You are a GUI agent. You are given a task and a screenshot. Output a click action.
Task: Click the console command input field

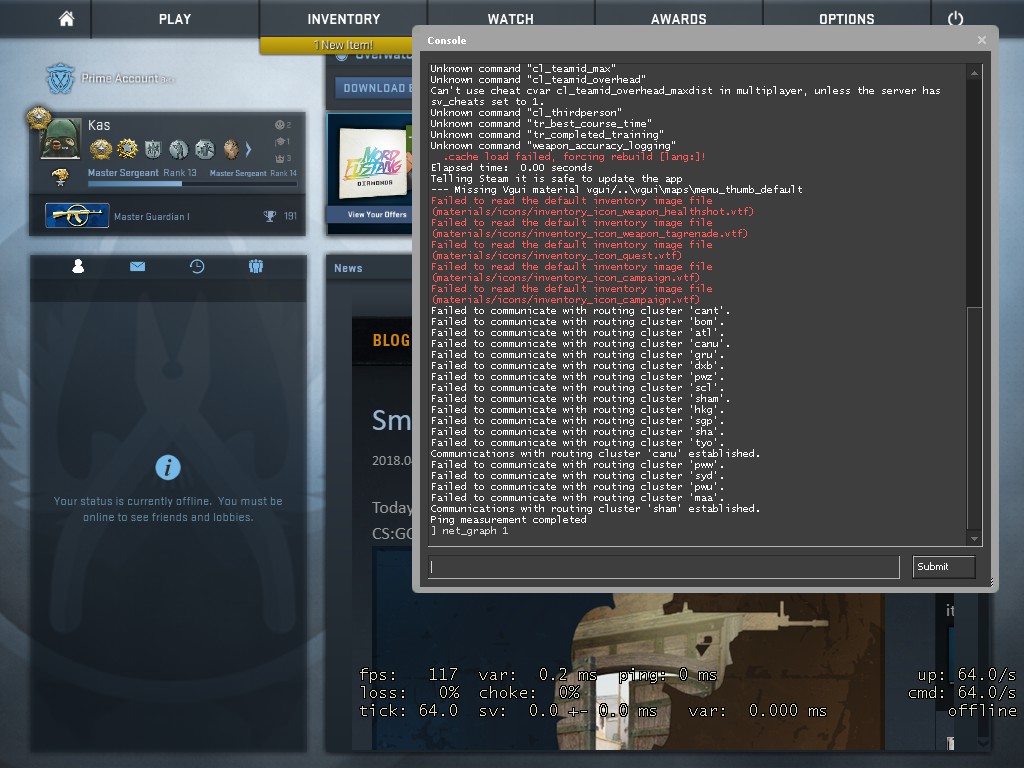664,567
